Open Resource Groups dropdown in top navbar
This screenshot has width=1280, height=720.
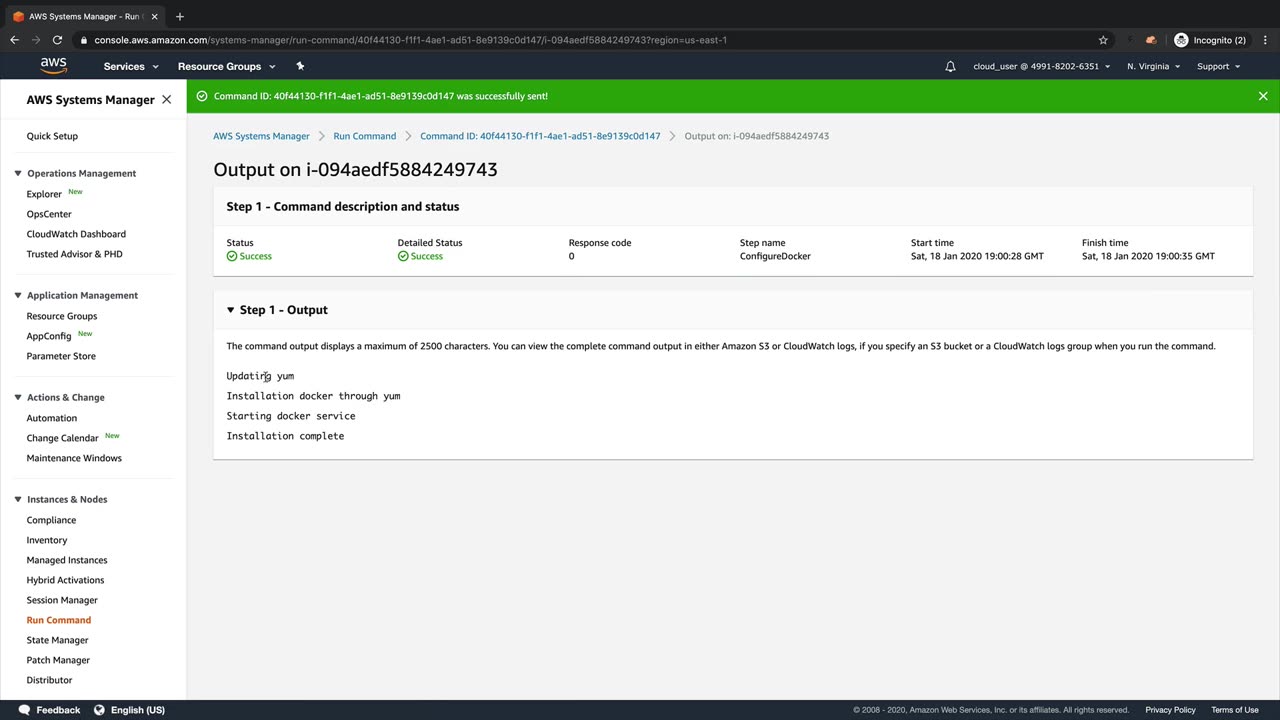226,66
